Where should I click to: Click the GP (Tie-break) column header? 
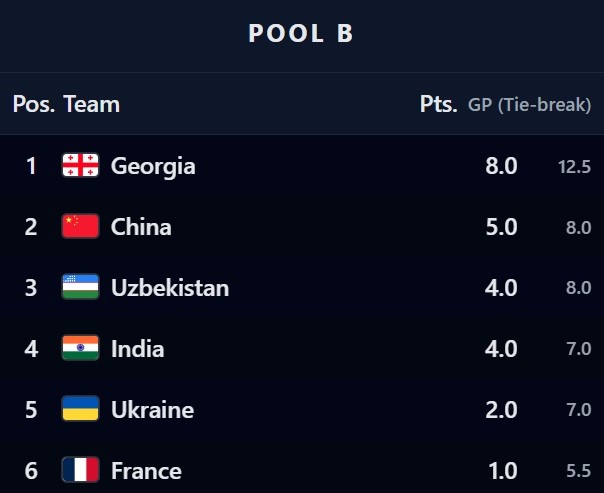529,105
